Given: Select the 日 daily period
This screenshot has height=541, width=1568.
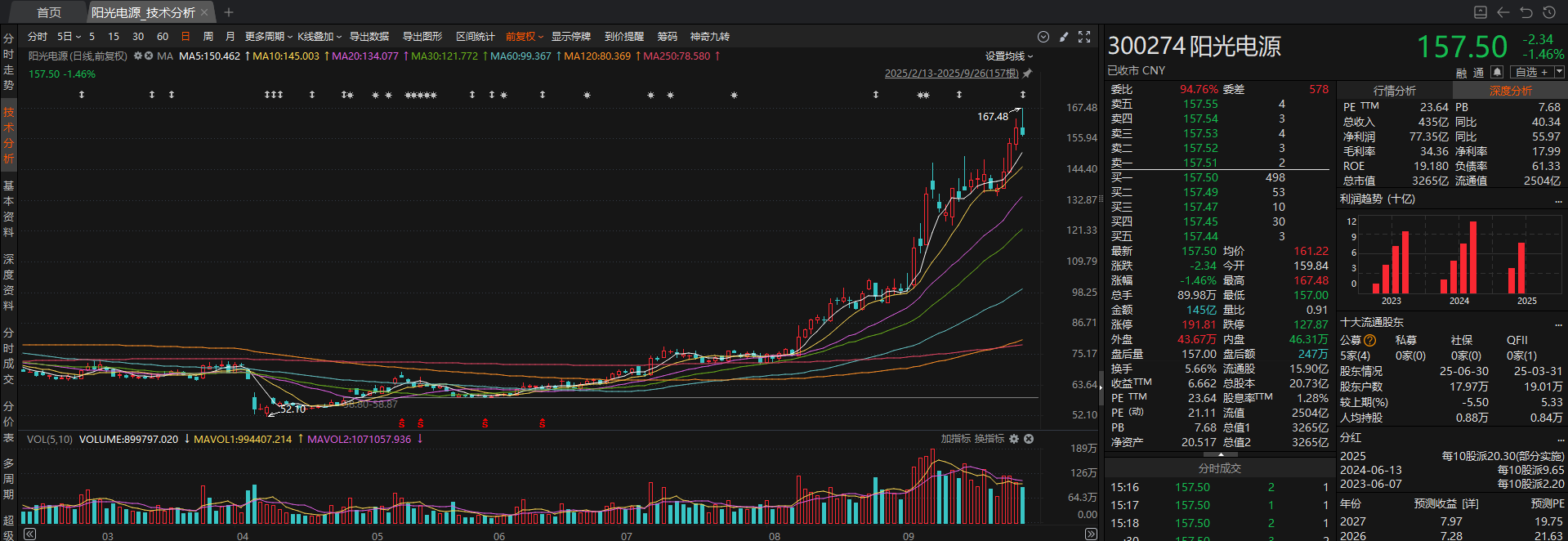Looking at the screenshot, I should pyautogui.click(x=185, y=37).
